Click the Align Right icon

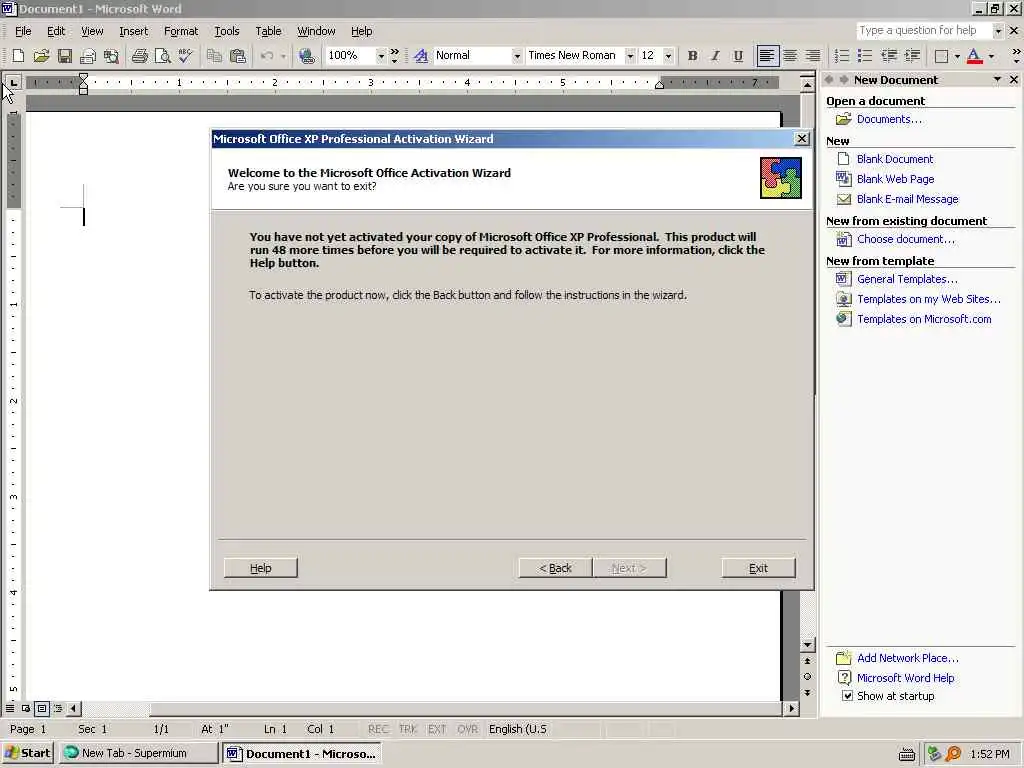pos(812,56)
